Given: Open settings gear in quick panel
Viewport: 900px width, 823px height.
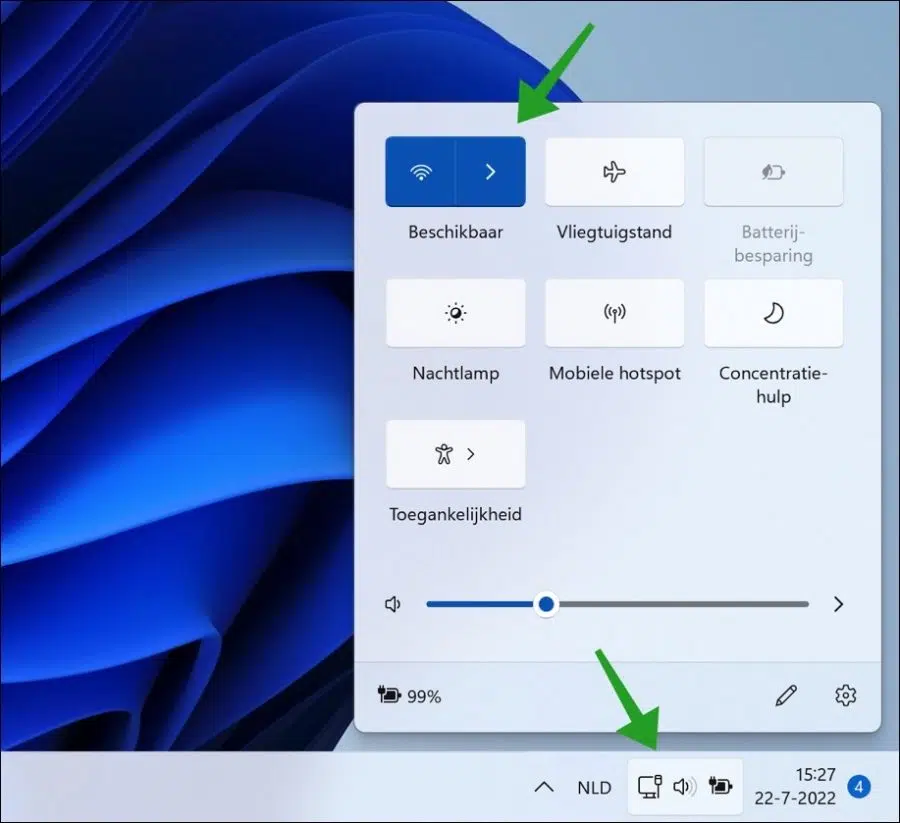Looking at the screenshot, I should point(845,695).
